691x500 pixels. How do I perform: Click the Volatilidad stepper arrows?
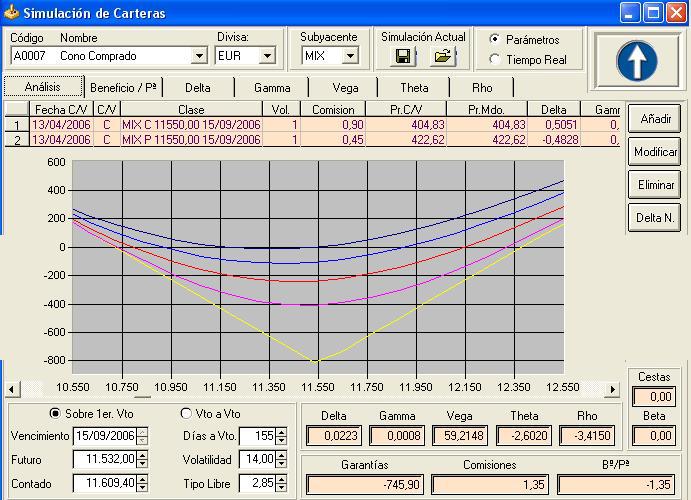click(281, 459)
